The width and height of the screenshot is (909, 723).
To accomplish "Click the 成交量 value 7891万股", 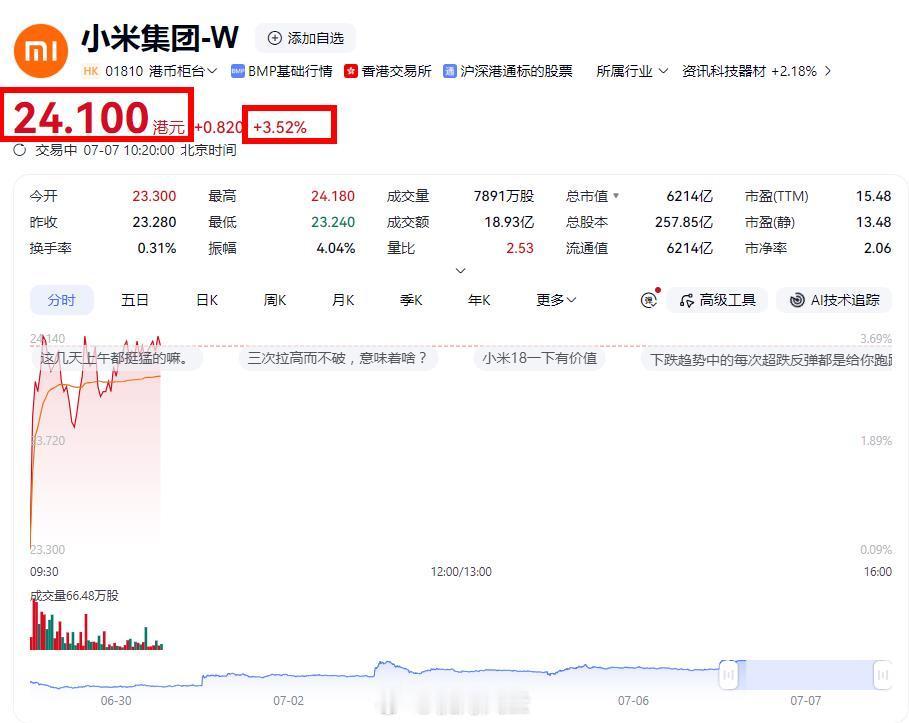I will pos(503,196).
